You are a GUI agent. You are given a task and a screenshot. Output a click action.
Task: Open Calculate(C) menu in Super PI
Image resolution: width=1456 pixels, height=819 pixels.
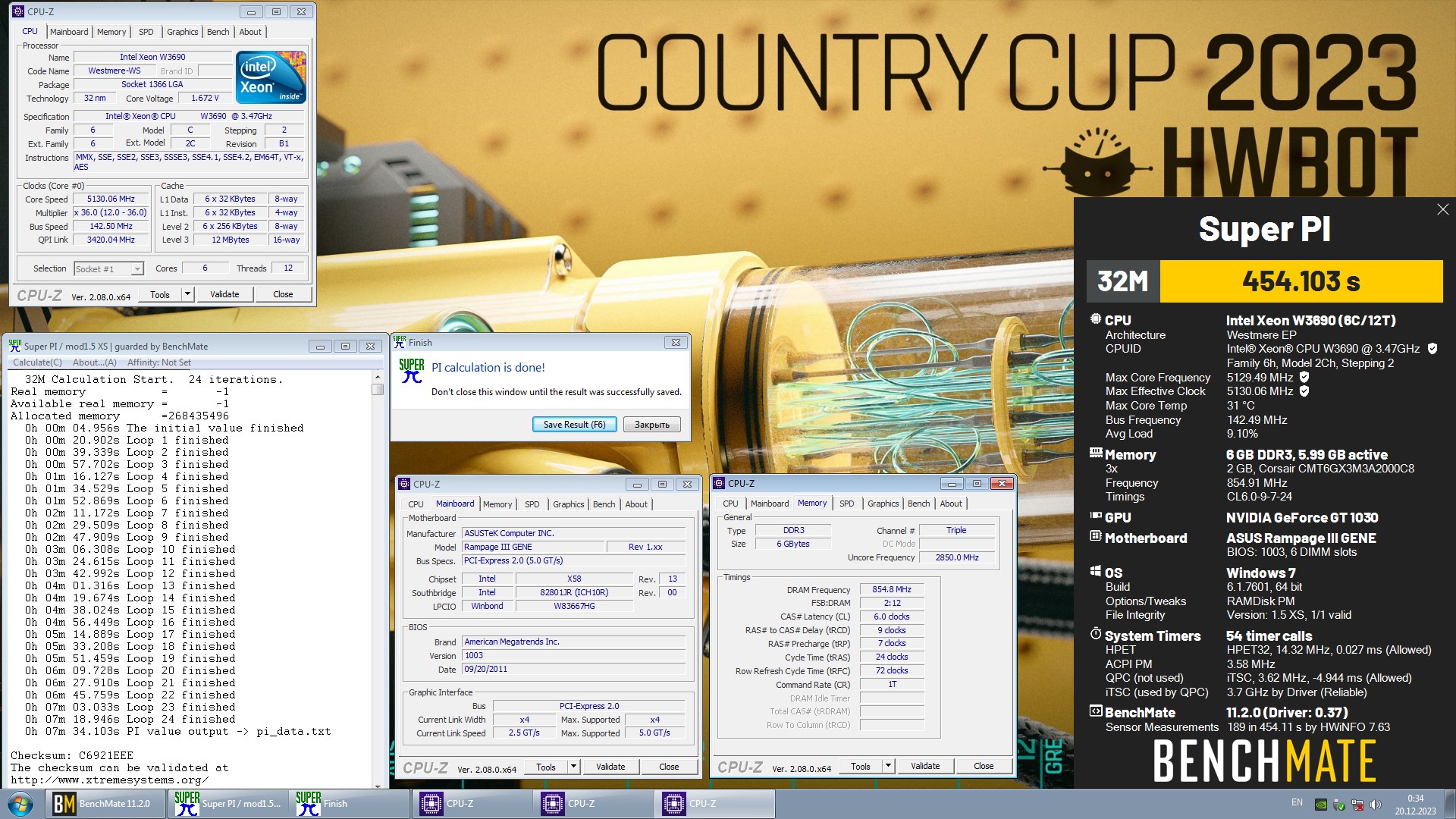[x=37, y=362]
